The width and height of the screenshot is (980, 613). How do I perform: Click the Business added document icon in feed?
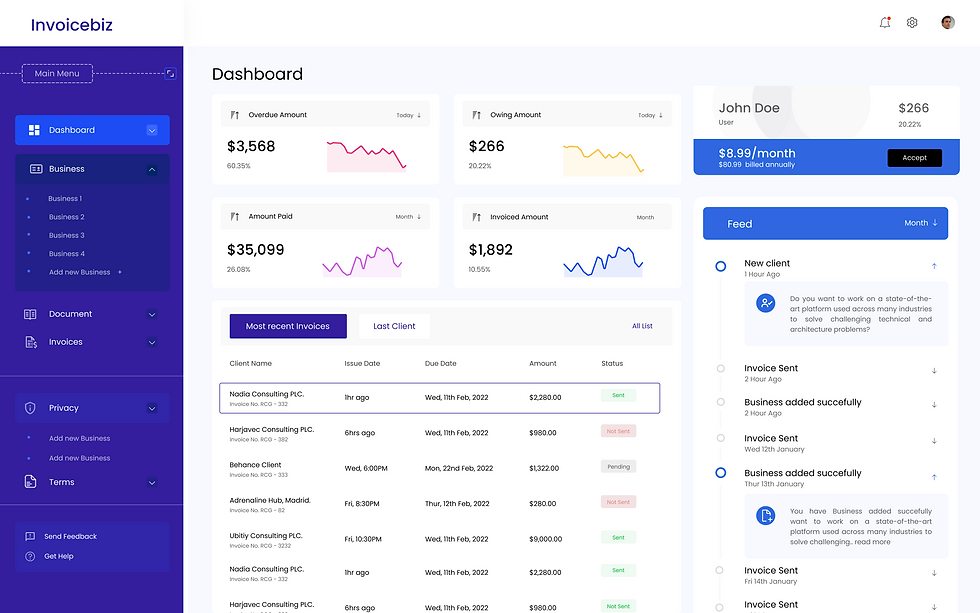click(766, 516)
